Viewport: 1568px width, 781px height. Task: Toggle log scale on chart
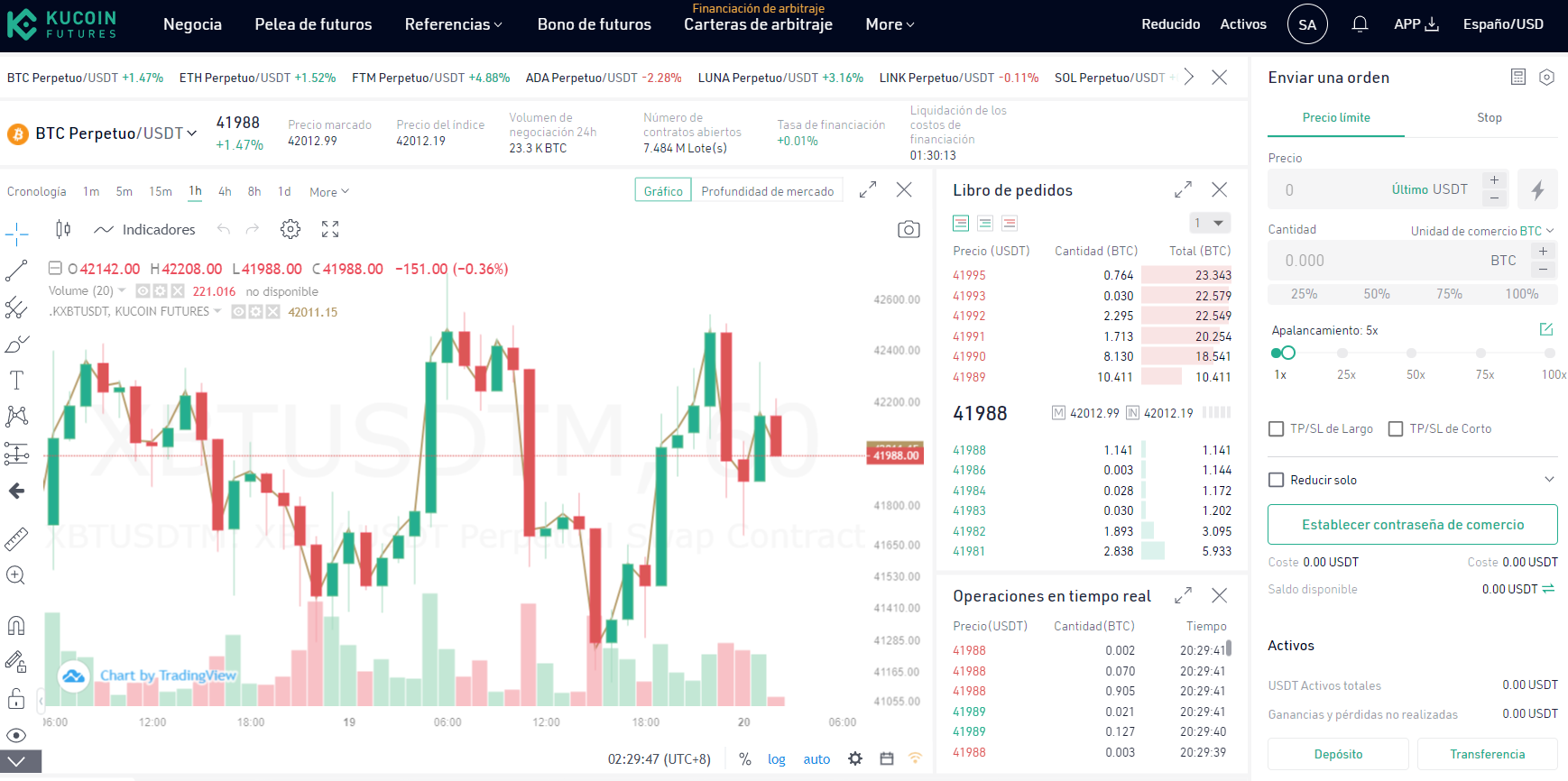pos(777,759)
